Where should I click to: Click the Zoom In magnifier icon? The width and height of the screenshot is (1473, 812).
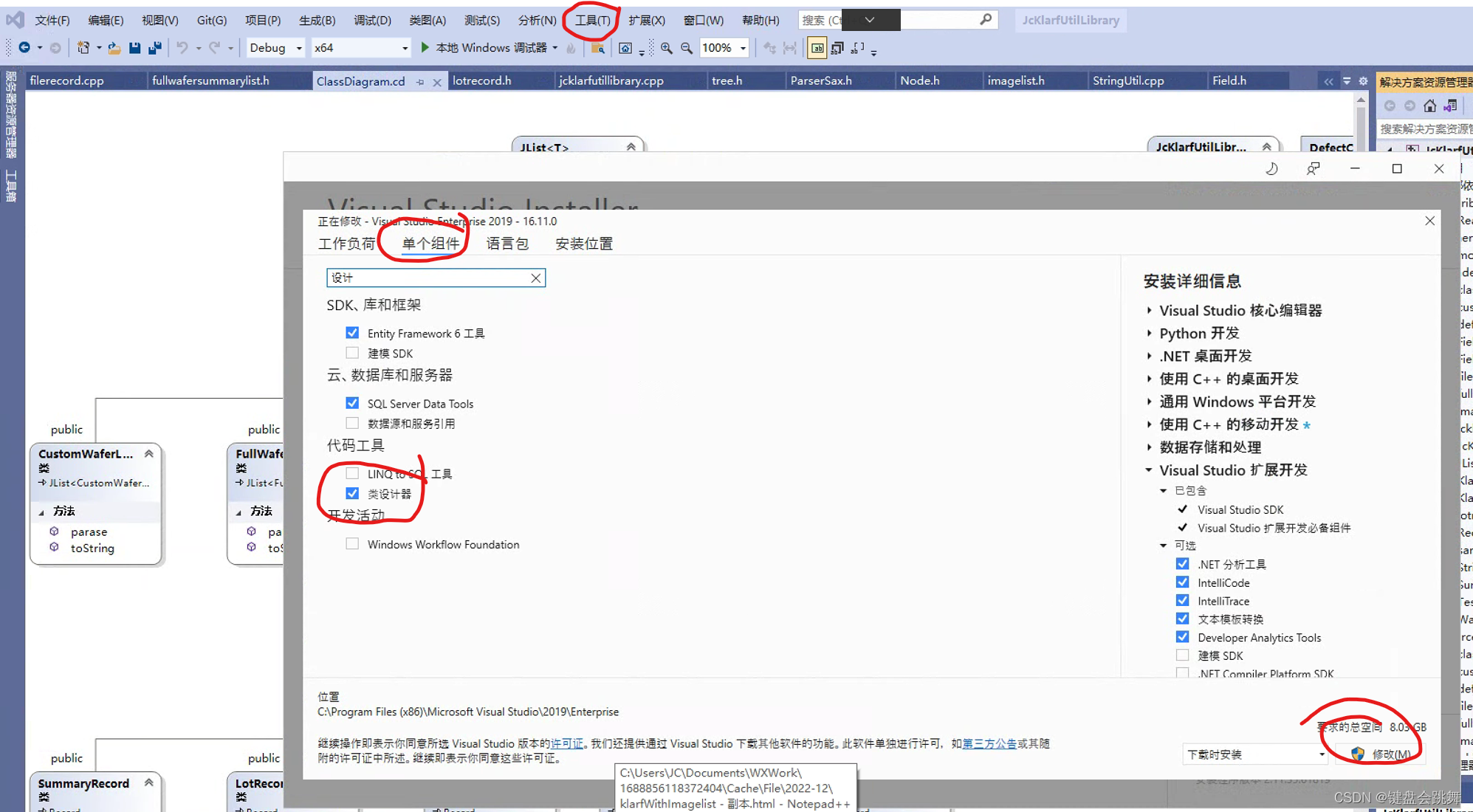click(x=667, y=48)
